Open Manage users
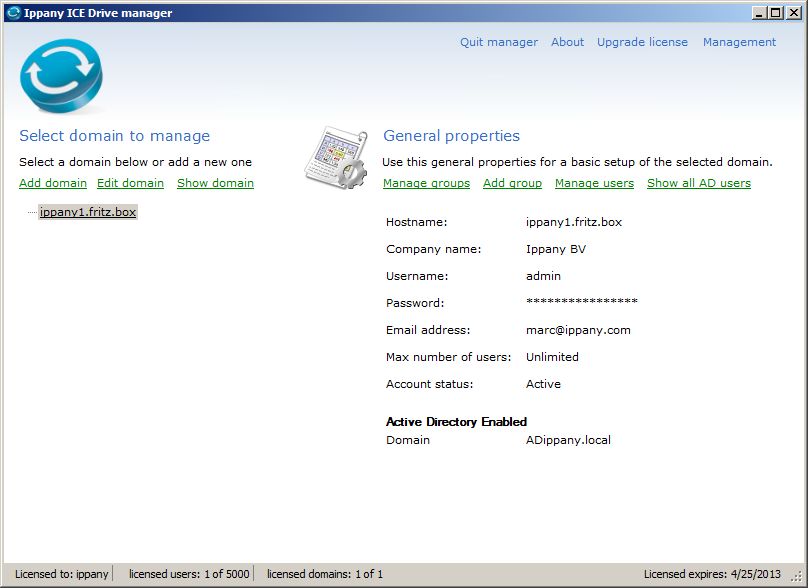This screenshot has height=588, width=808. [594, 183]
